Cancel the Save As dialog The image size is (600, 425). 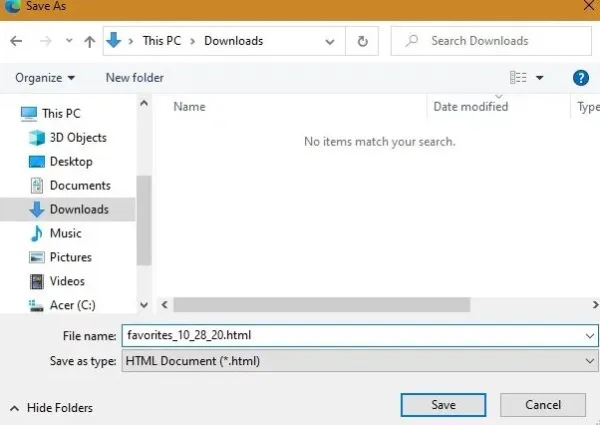543,405
